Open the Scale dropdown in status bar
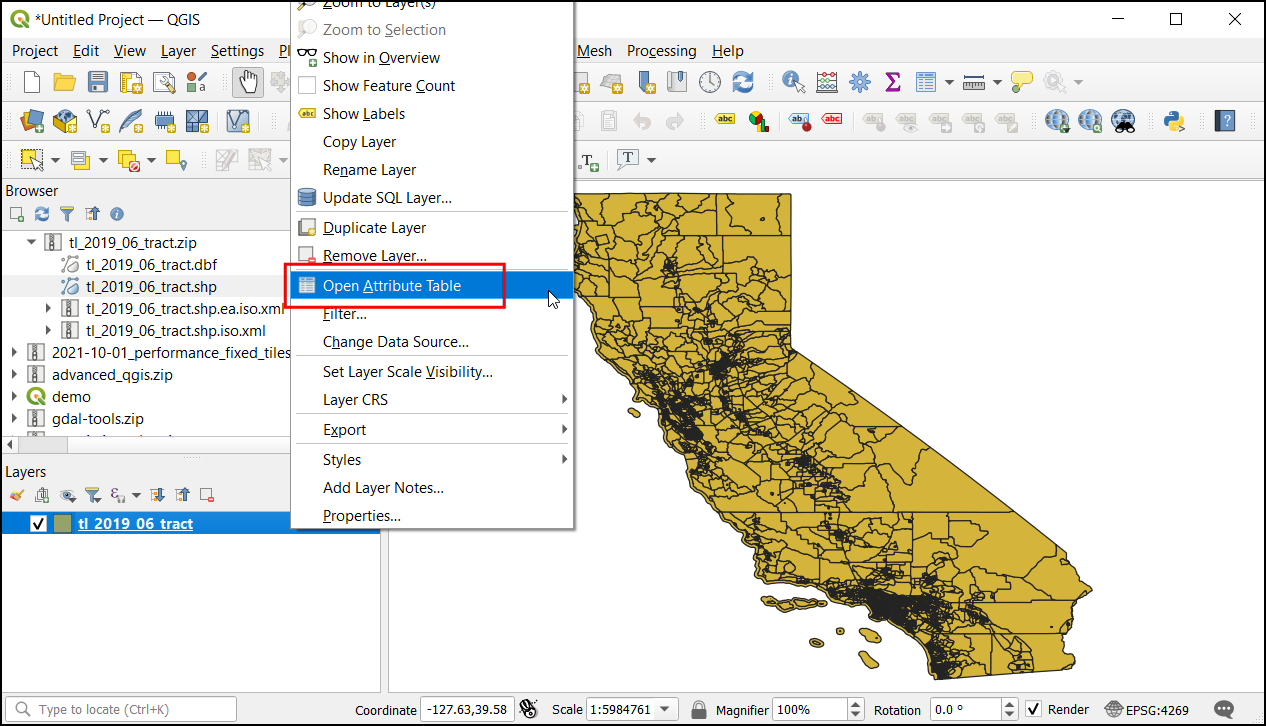 tap(666, 709)
